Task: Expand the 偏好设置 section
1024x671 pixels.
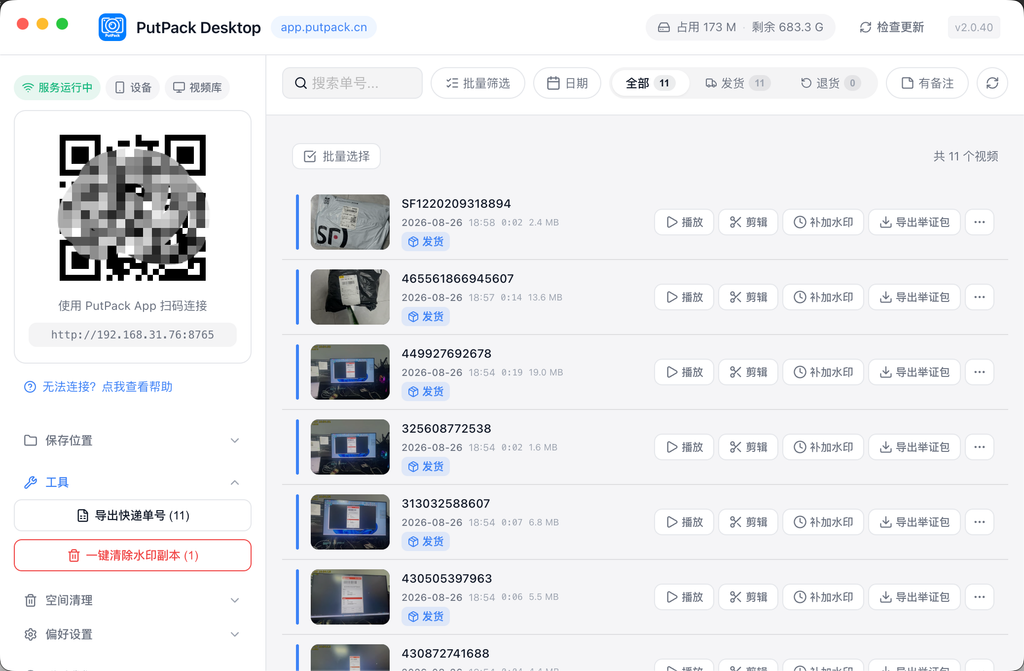Action: [133, 634]
